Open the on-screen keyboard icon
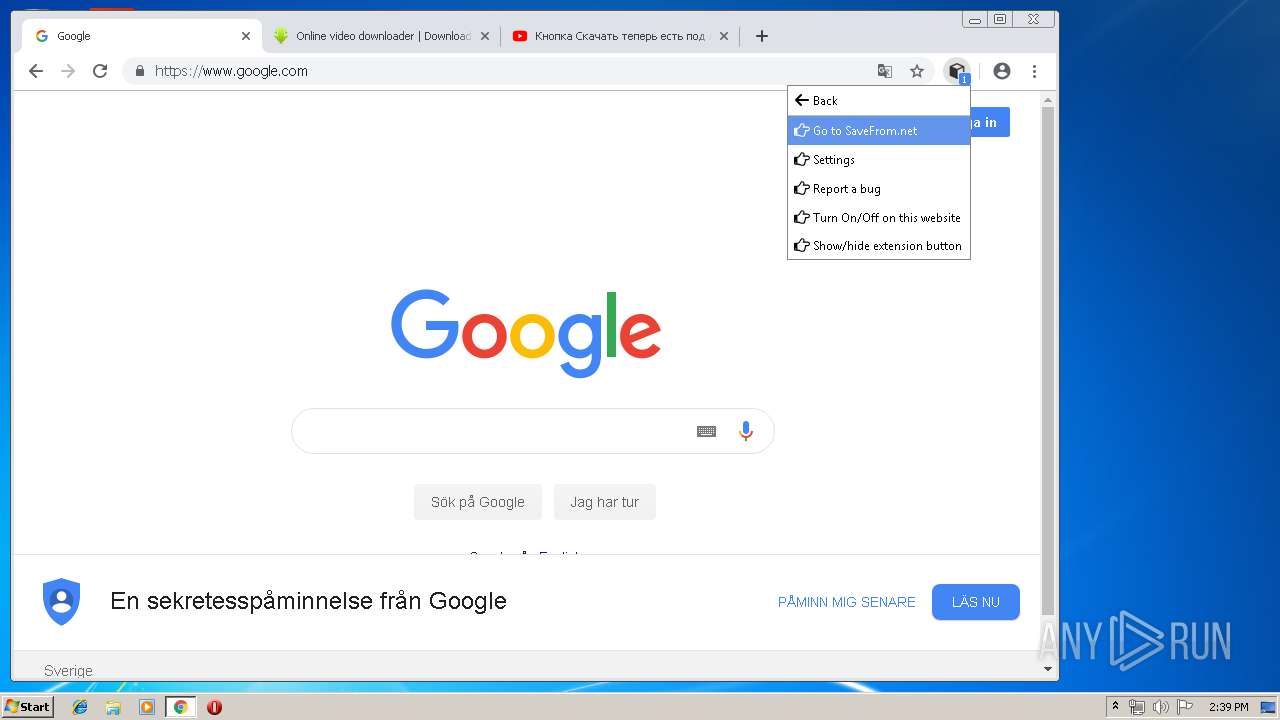 coord(707,431)
